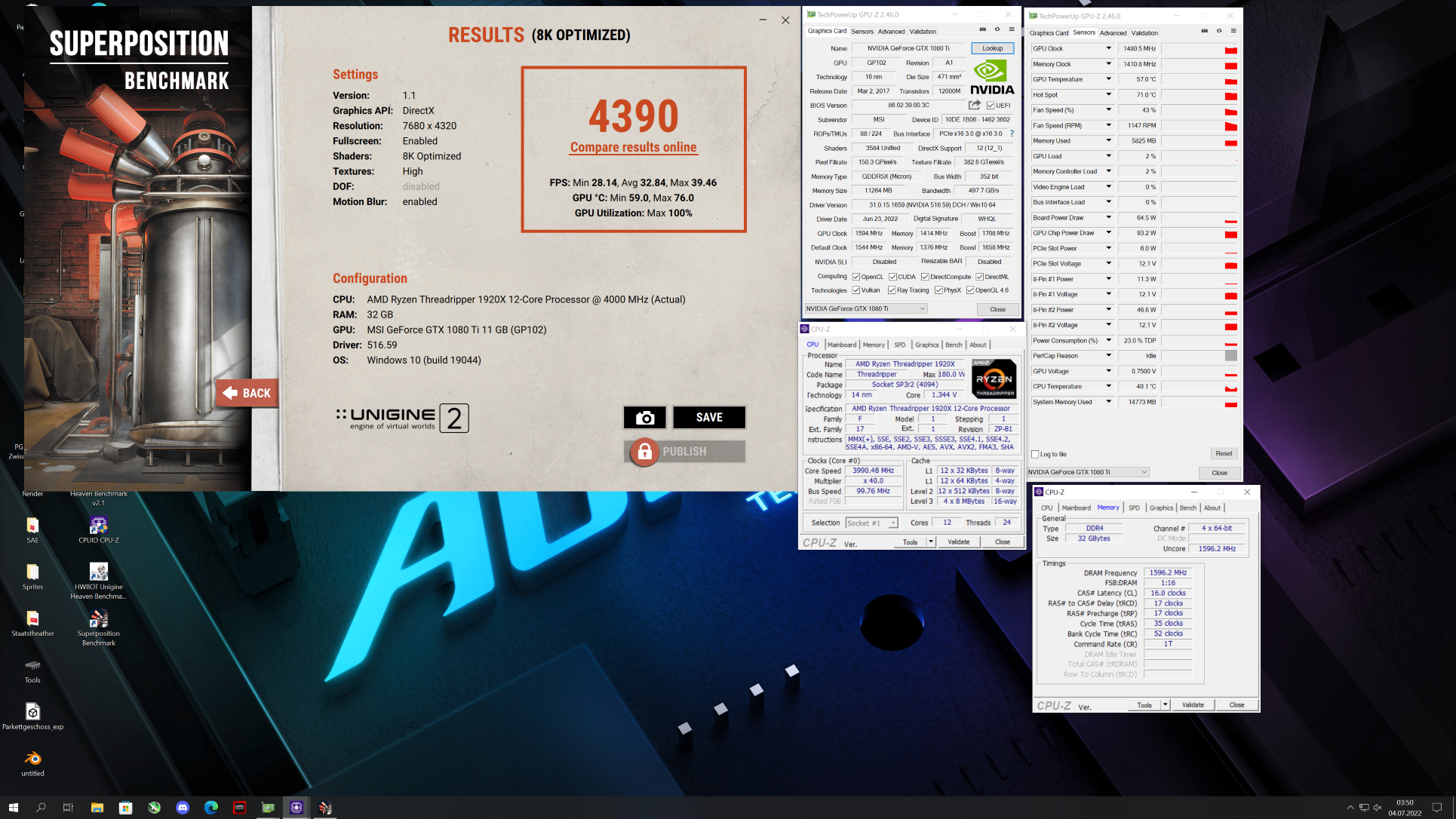Screen dimensions: 1456x819
Task: Click the GPU Name field in GPU-Z
Action: (x=909, y=48)
